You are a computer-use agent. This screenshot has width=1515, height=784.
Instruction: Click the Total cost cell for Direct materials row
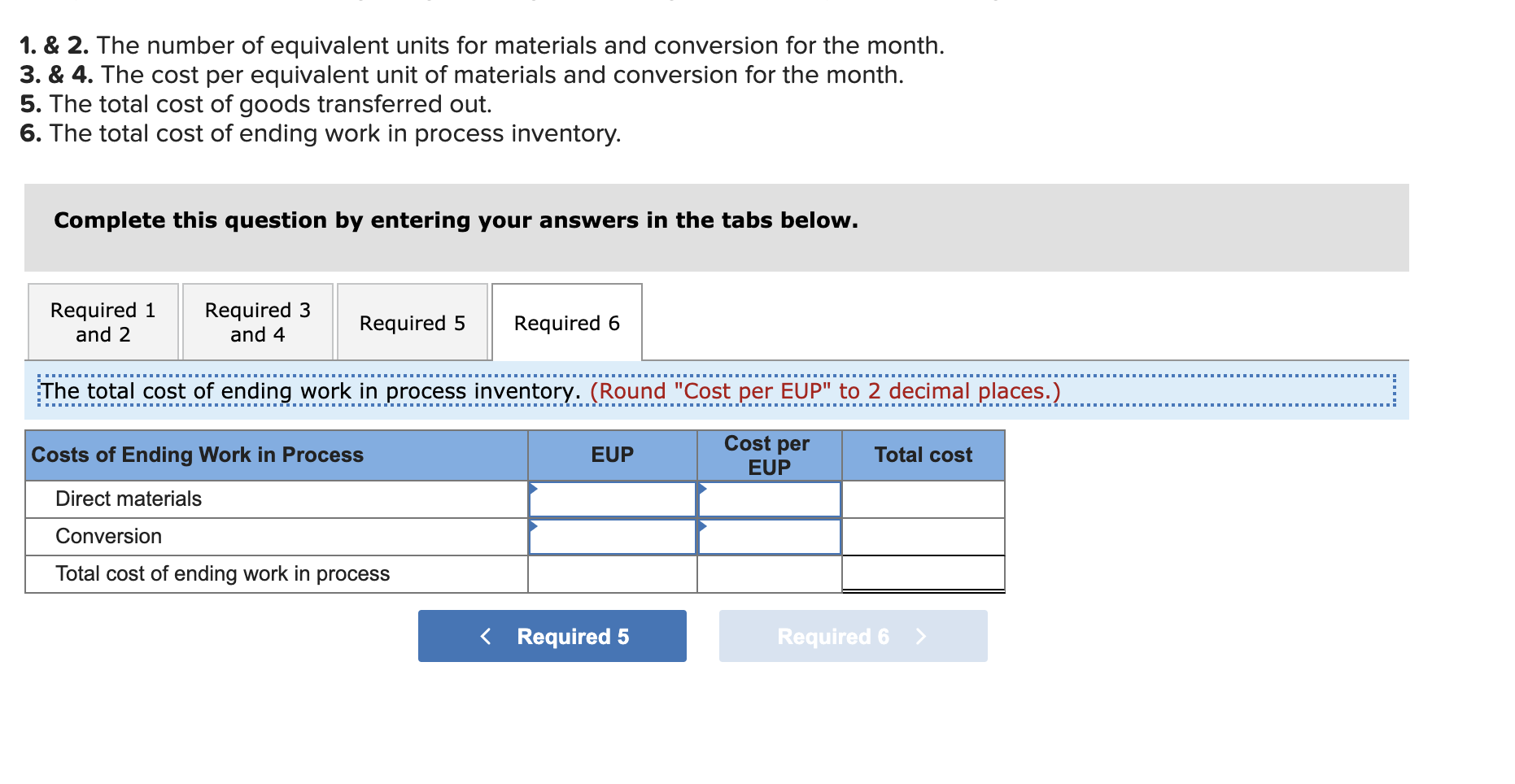[x=923, y=499]
